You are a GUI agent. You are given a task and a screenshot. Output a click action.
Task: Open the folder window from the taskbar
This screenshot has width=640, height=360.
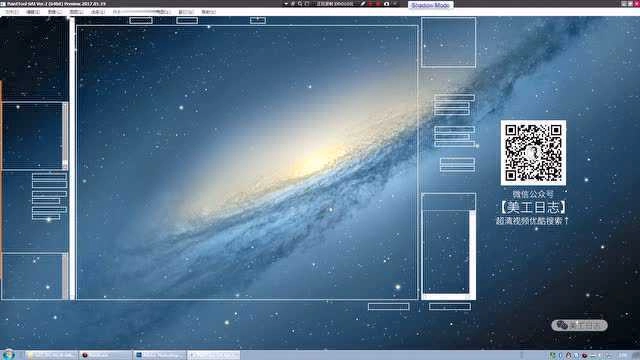[51, 355]
